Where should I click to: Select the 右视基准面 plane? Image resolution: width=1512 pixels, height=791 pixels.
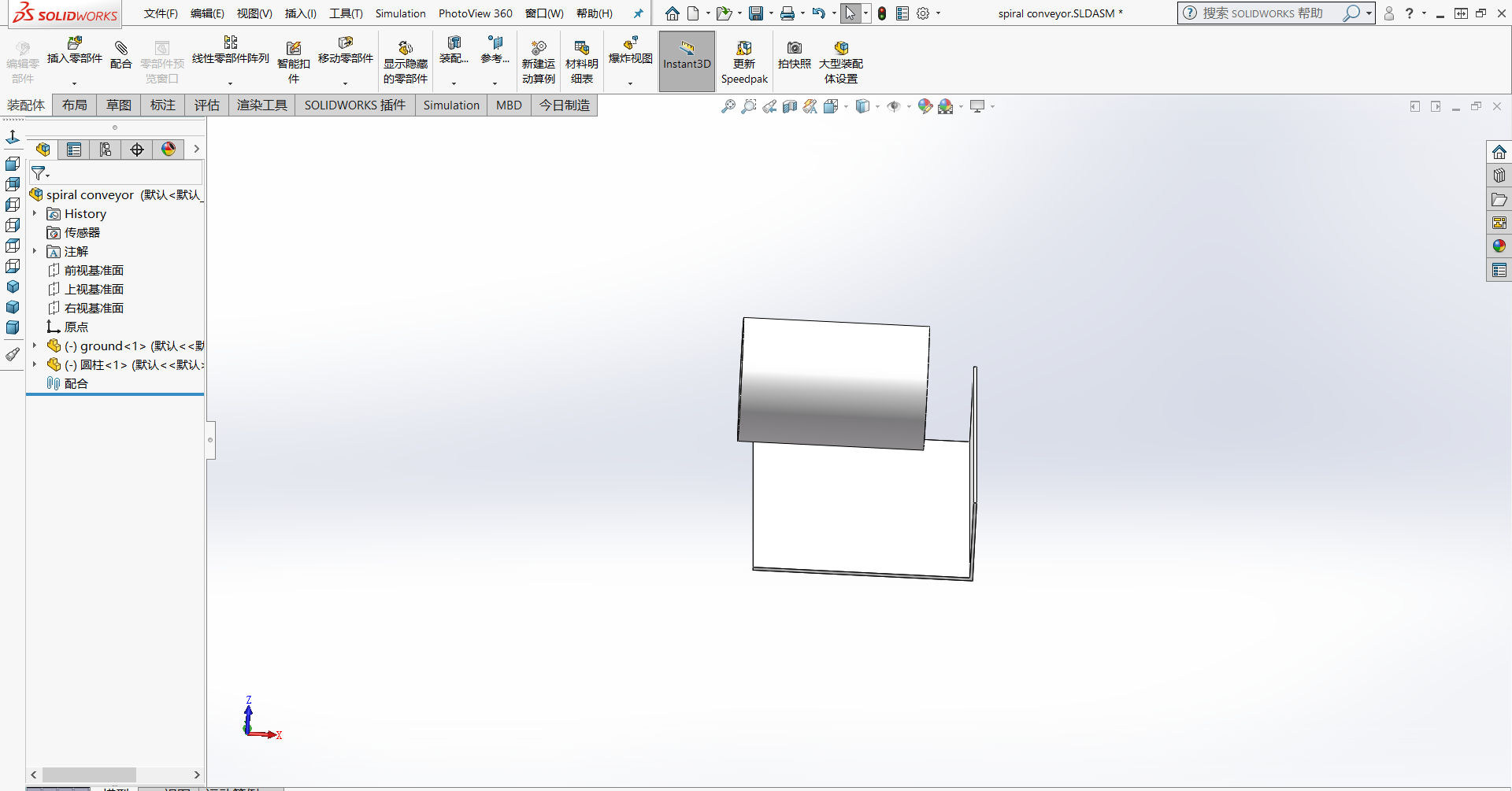[86, 309]
